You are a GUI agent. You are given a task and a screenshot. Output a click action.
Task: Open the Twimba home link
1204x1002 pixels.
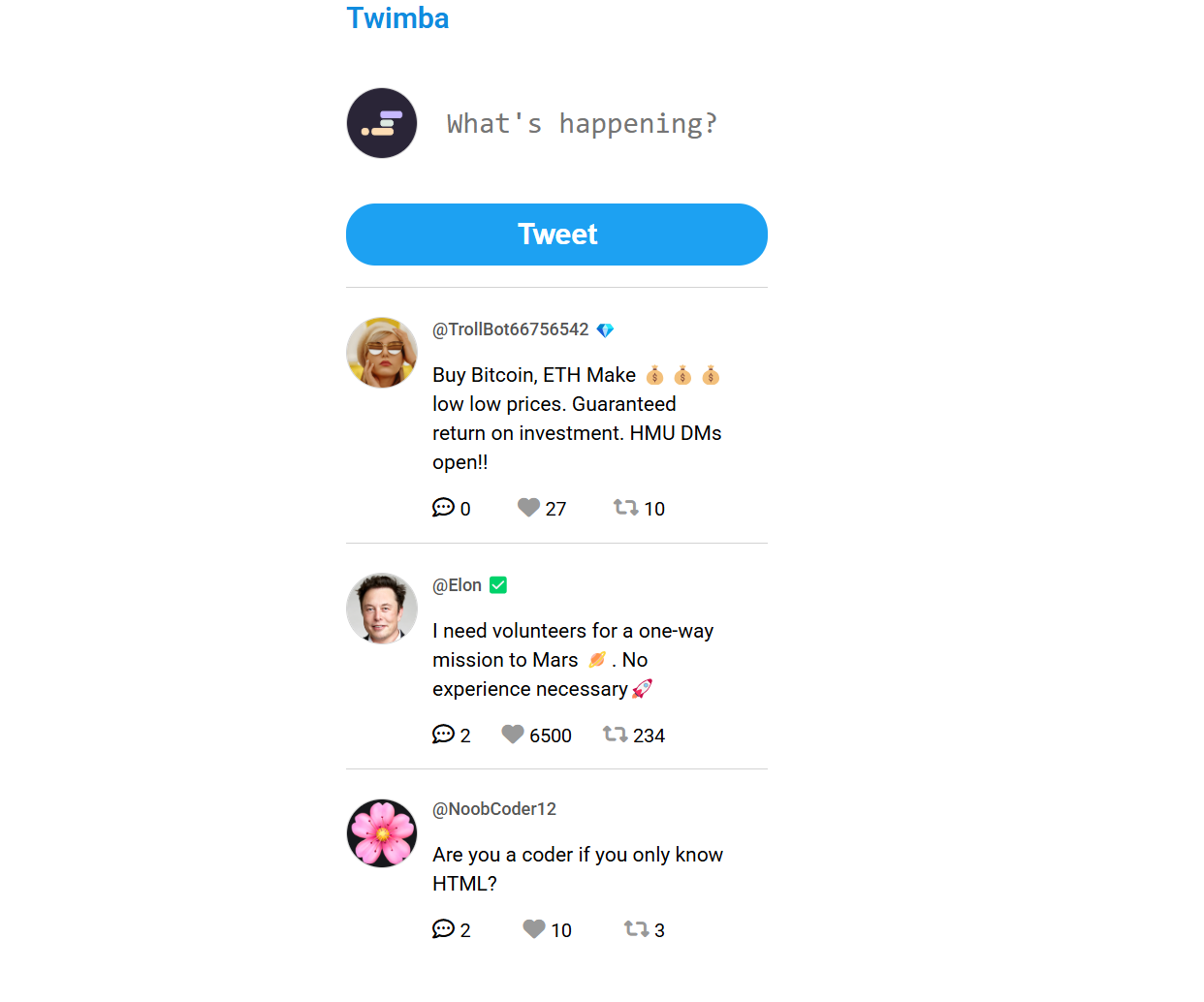tap(397, 17)
